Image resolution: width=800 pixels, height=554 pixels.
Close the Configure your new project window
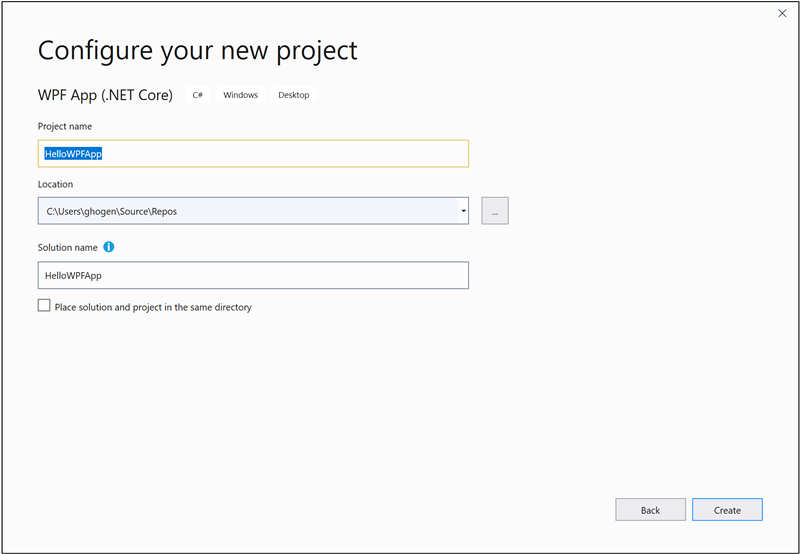pyautogui.click(x=782, y=13)
